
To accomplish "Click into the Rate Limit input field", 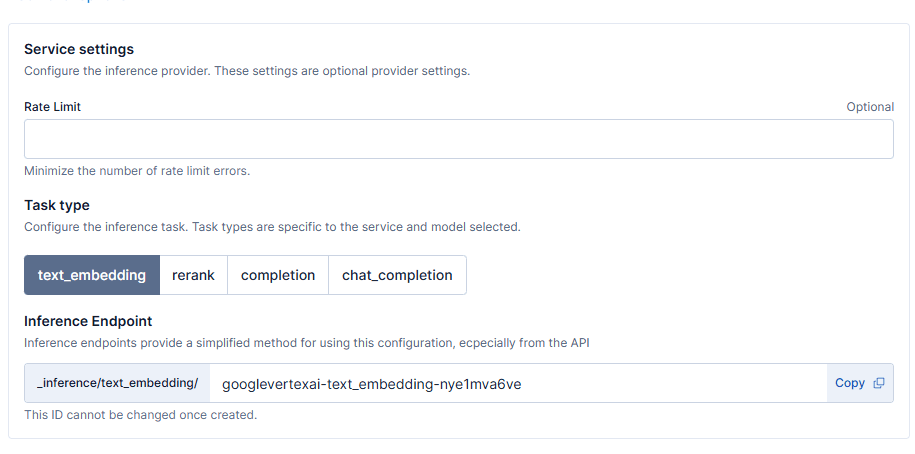I will point(458,139).
